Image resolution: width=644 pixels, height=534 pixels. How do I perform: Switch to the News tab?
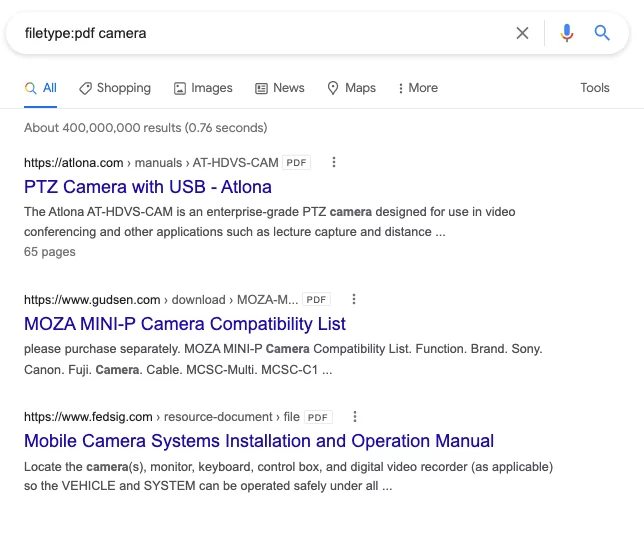[280, 88]
